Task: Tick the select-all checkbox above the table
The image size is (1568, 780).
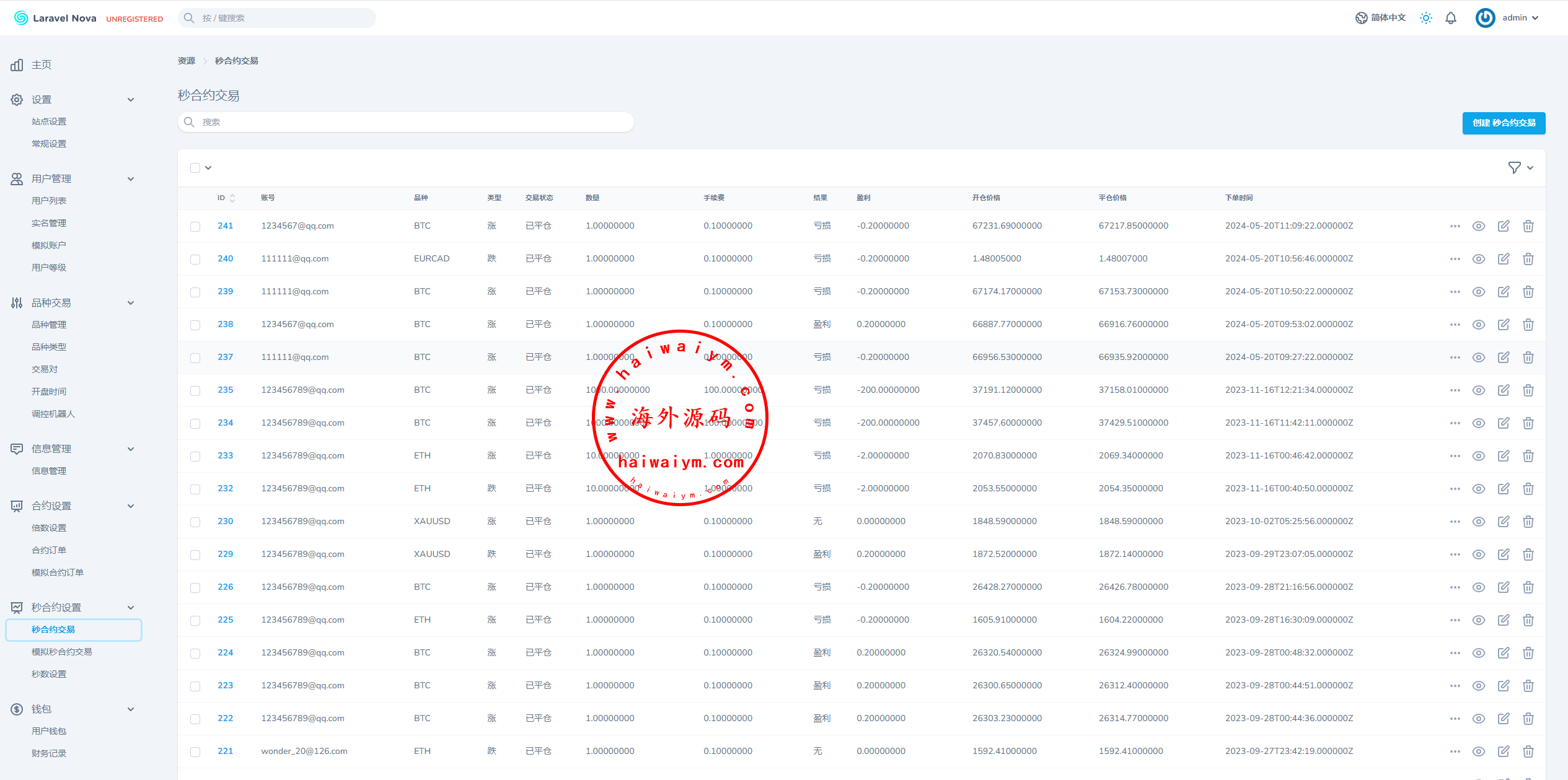Action: pyautogui.click(x=195, y=168)
